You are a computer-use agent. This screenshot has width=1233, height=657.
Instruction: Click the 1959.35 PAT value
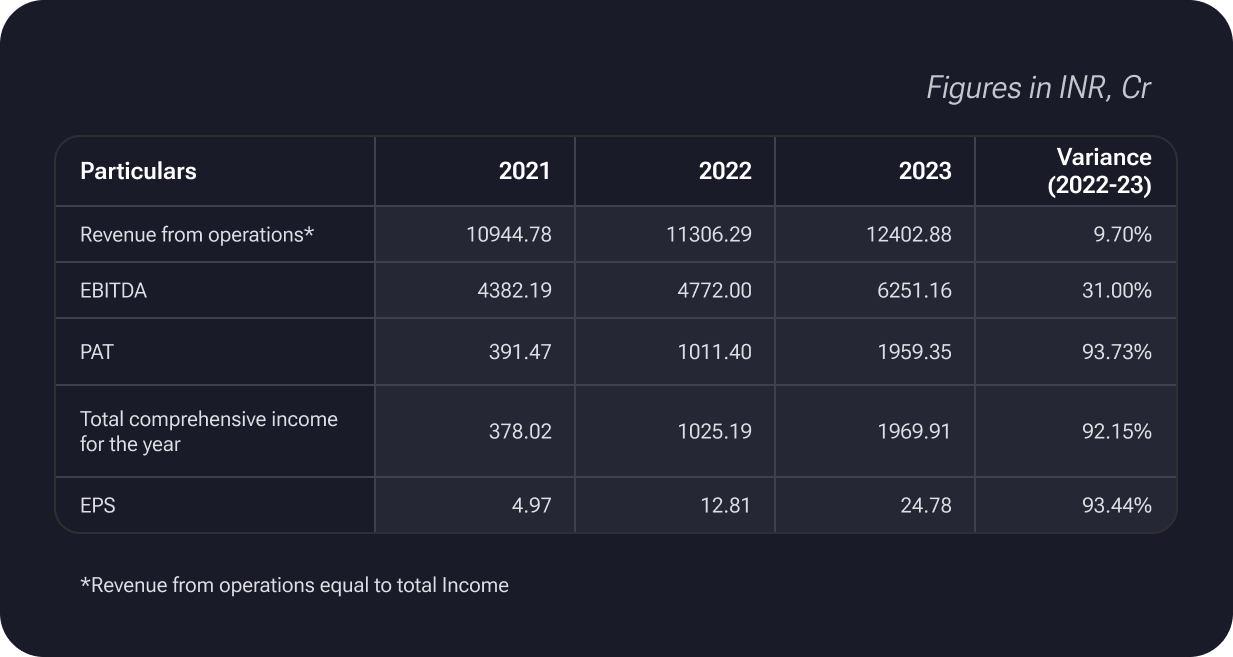tap(914, 352)
